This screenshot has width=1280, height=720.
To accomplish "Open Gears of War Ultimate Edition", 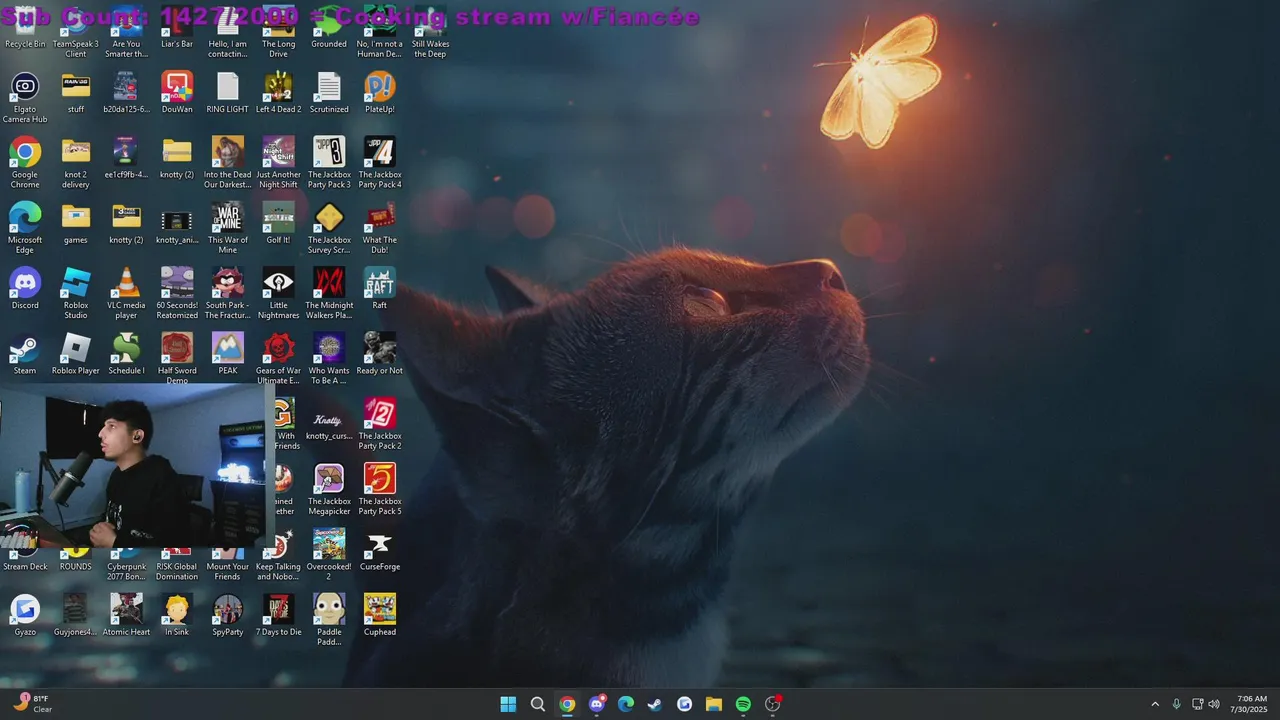I will point(278,358).
